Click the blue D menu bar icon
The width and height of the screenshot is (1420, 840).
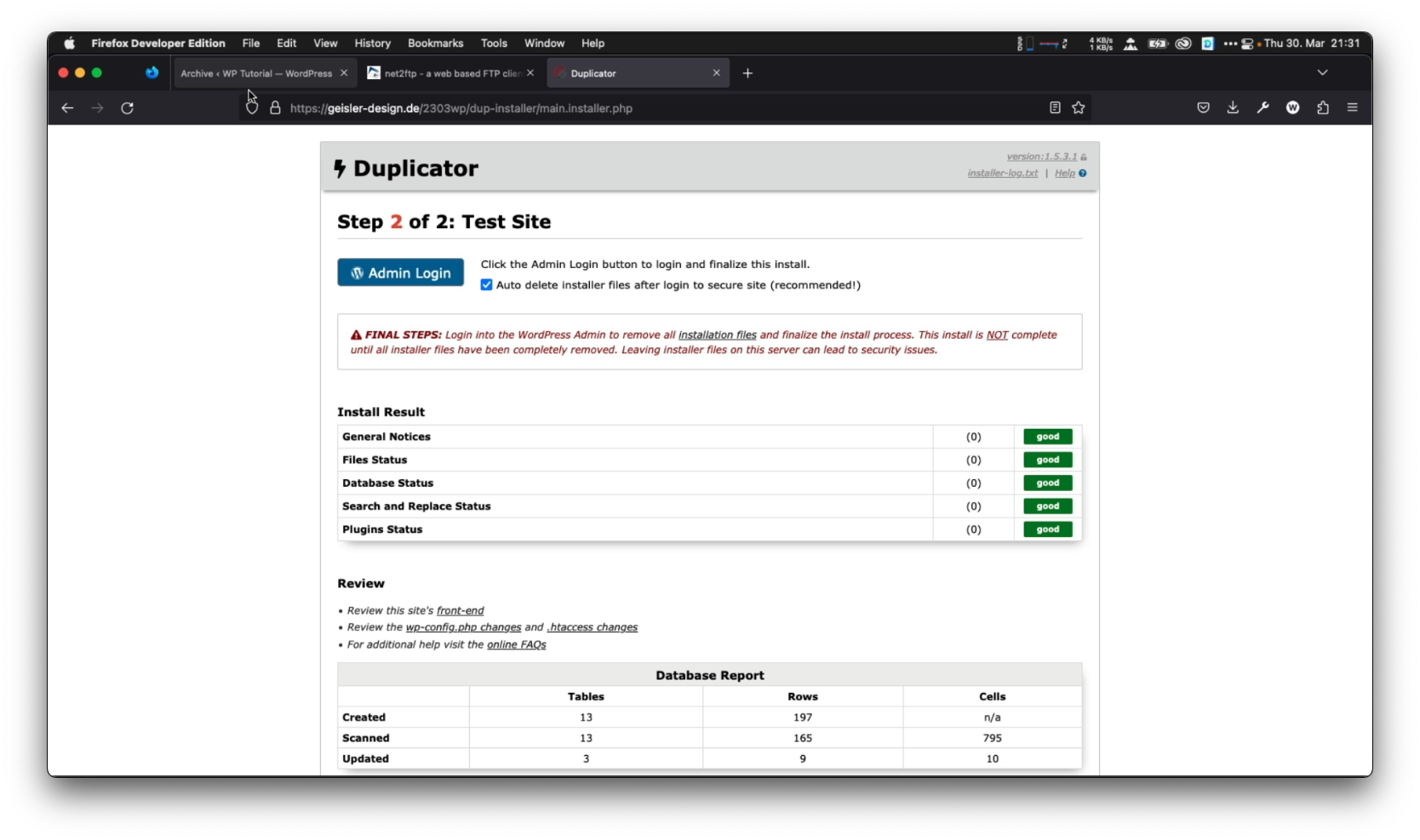[1207, 43]
